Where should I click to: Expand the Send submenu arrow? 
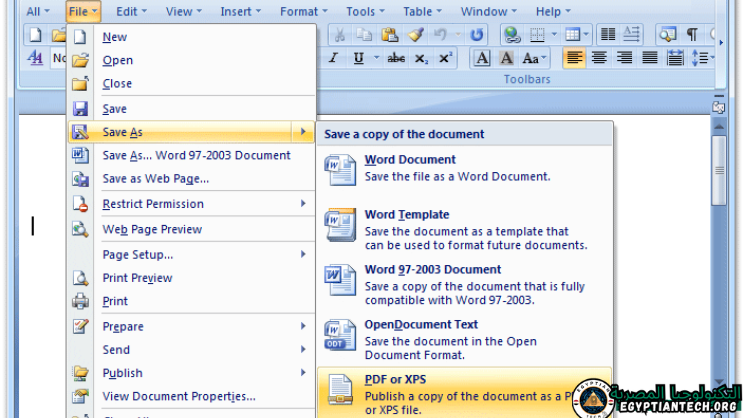pos(303,349)
